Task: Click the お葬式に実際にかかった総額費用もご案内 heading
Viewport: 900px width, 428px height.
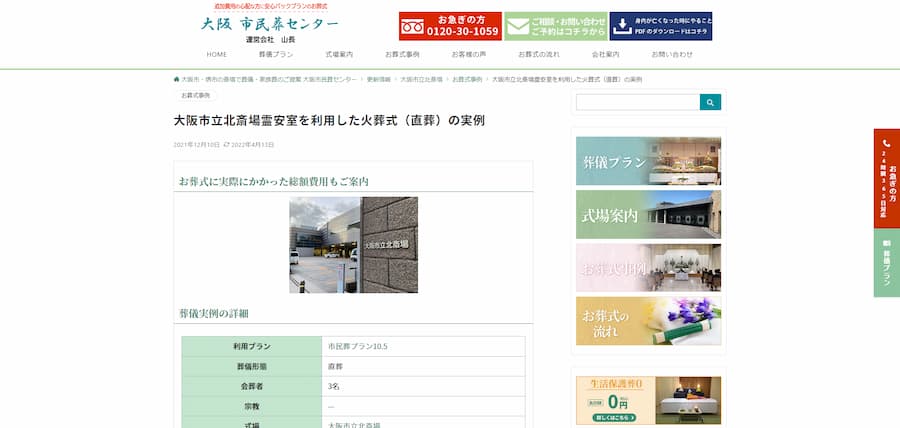Action: click(x=274, y=182)
